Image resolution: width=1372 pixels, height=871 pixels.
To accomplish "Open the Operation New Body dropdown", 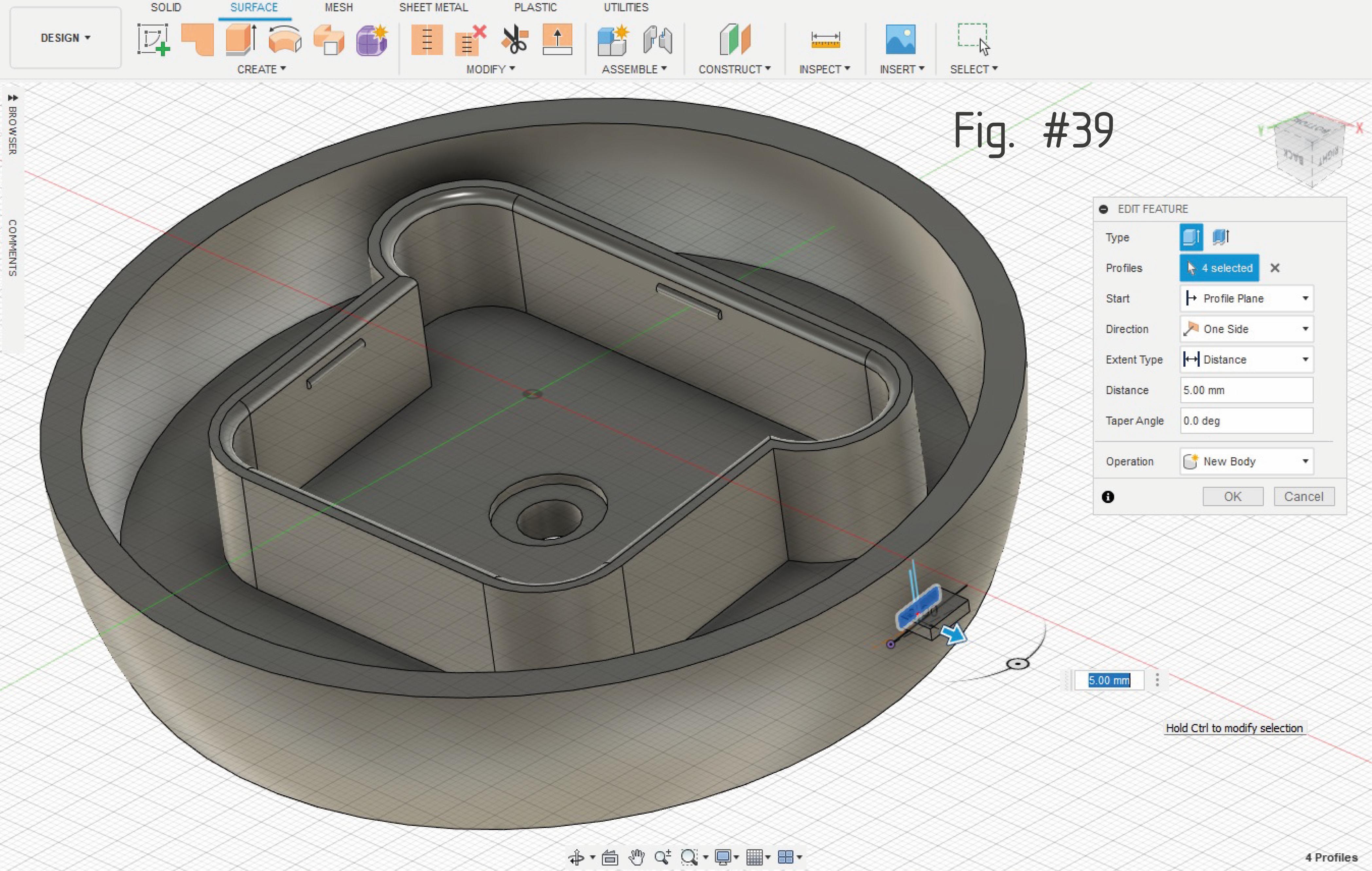I will (x=1246, y=462).
